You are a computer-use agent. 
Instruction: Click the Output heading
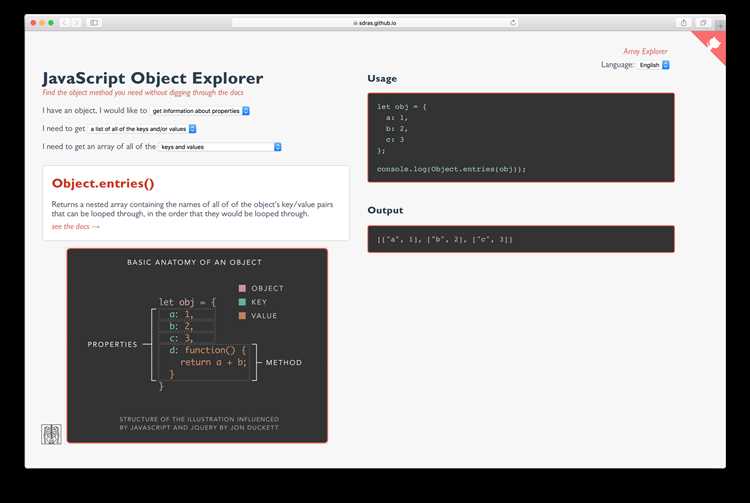(x=385, y=210)
